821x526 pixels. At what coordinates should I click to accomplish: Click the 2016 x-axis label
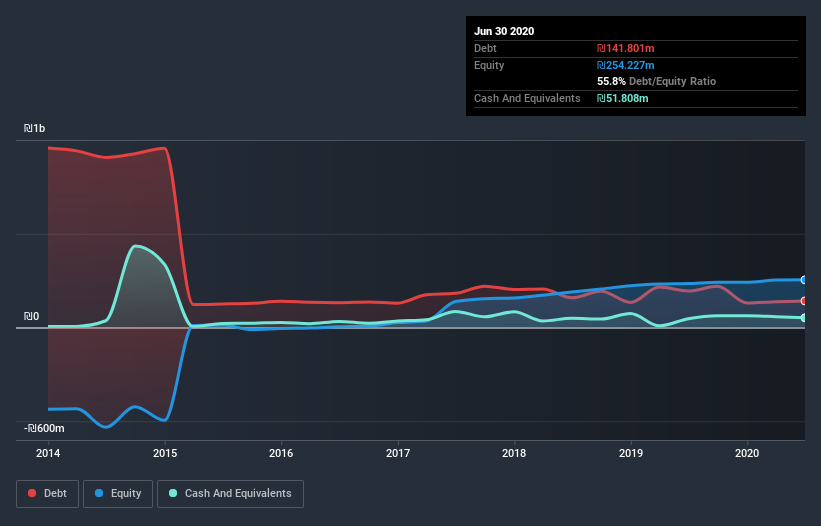point(281,453)
